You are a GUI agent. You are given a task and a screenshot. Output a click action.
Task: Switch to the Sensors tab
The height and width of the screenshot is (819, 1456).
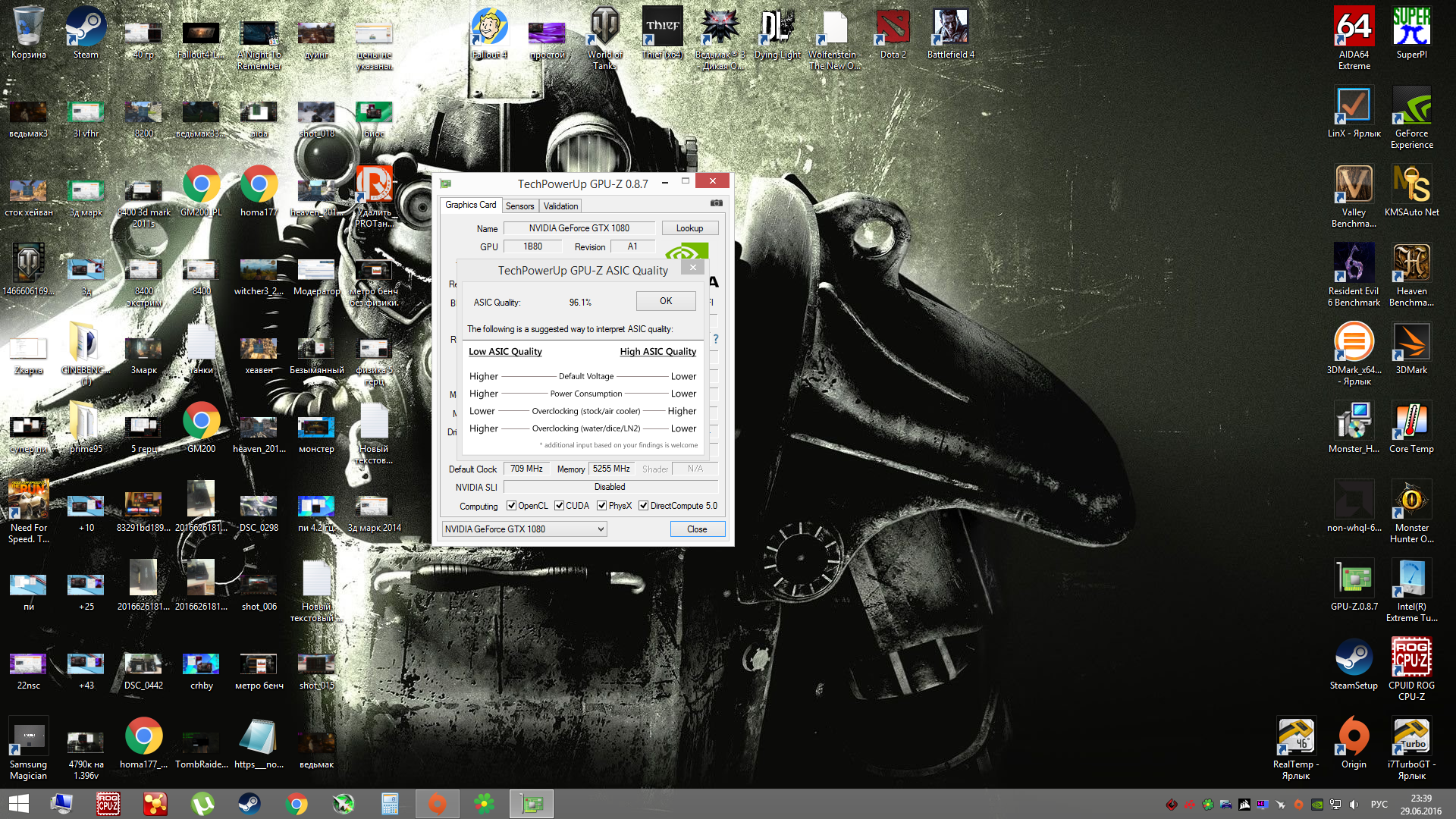pyautogui.click(x=519, y=206)
